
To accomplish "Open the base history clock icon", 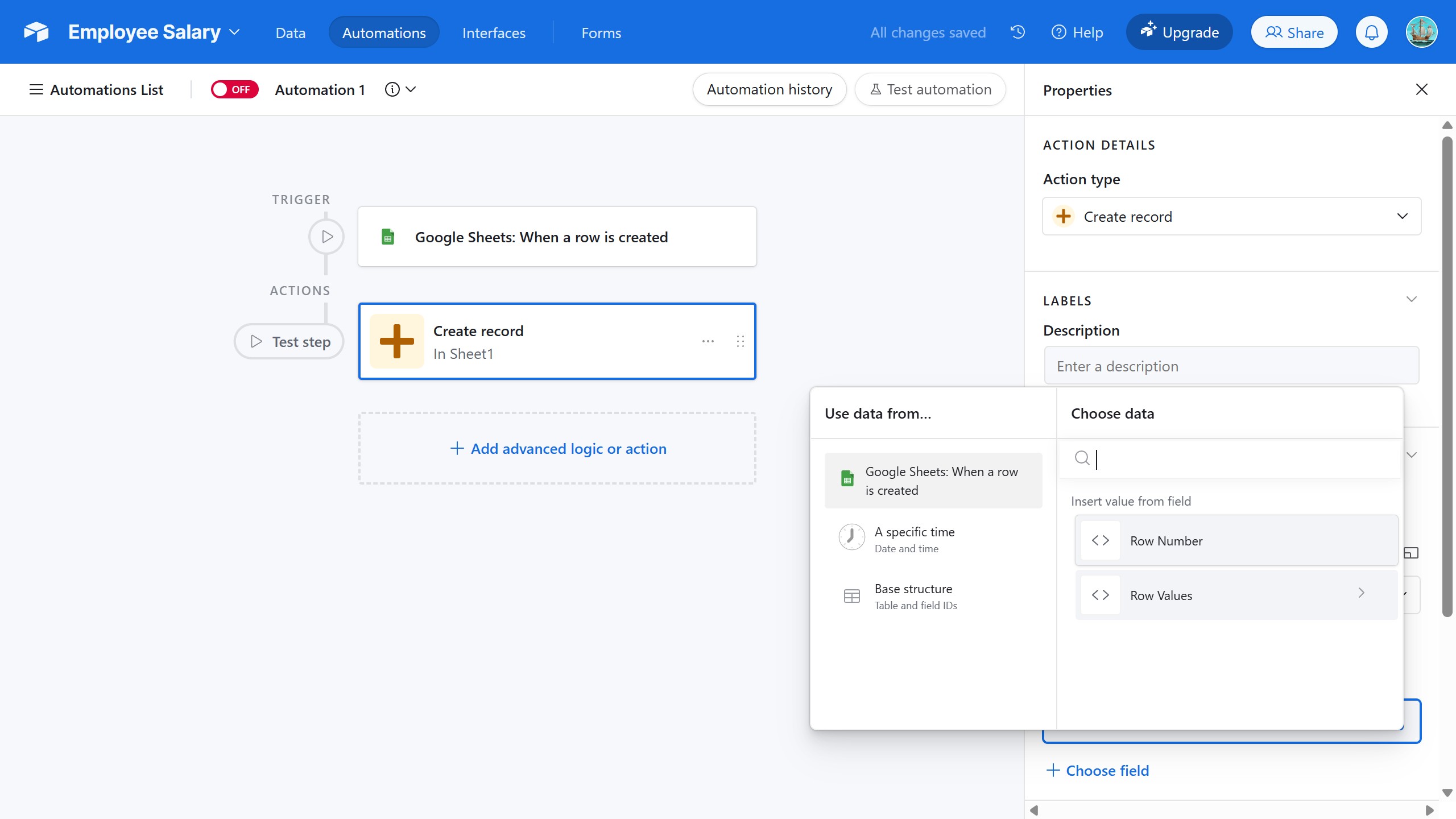I will (x=1017, y=32).
